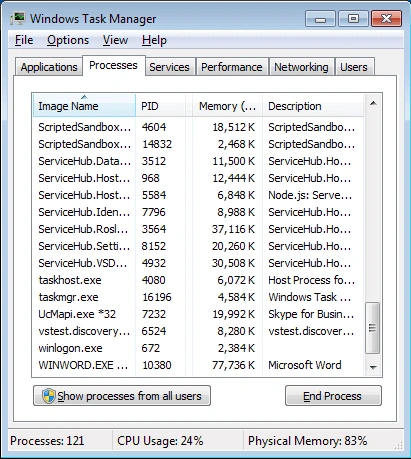
Task: Sort by Description column header
Action: point(313,106)
